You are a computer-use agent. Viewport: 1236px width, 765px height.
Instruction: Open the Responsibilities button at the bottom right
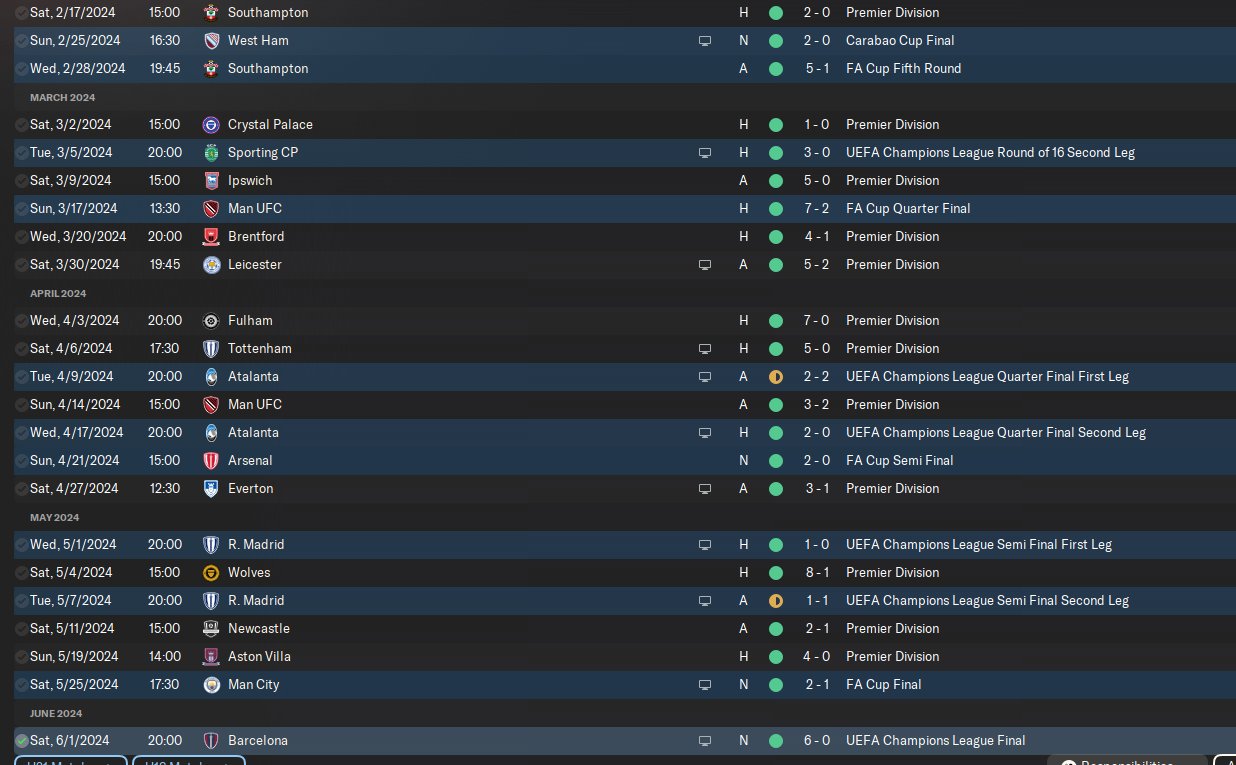click(x=1125, y=761)
